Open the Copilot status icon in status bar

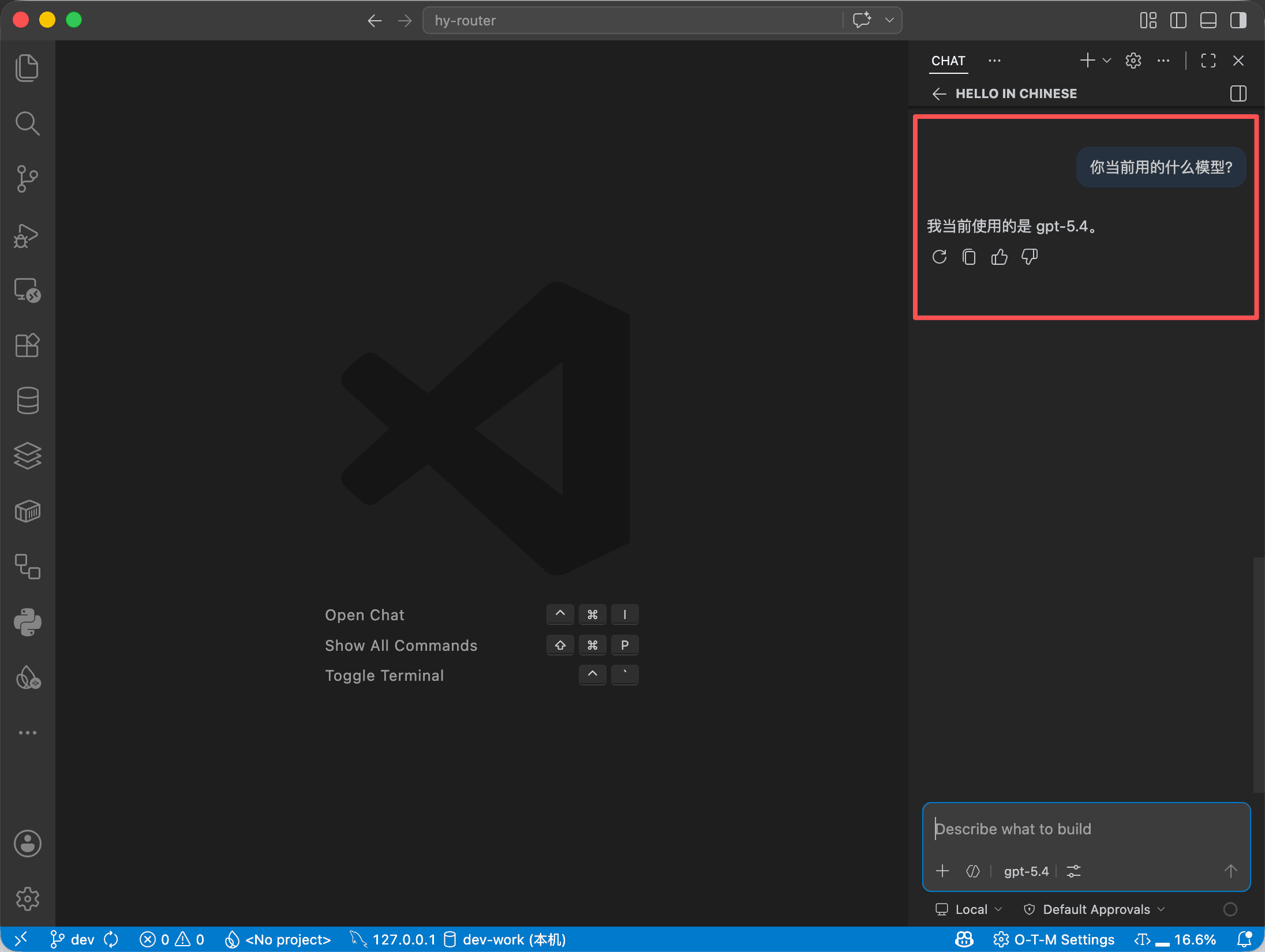coord(964,939)
